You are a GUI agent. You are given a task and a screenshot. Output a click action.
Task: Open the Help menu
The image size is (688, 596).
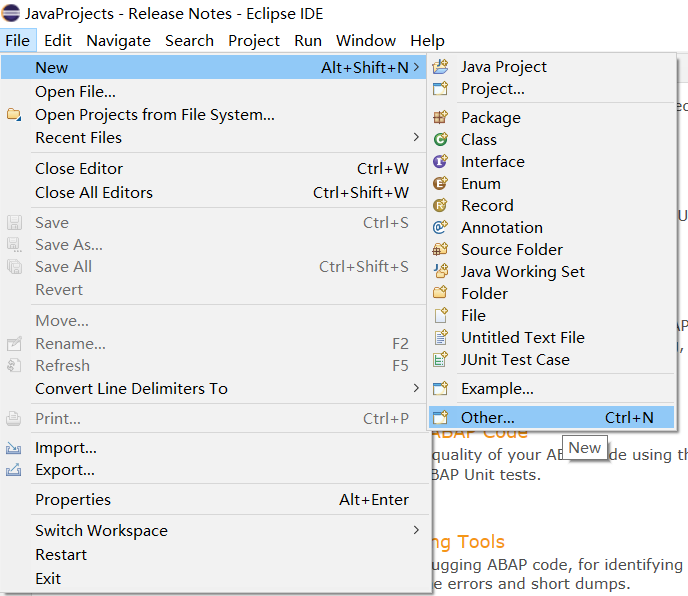(427, 41)
